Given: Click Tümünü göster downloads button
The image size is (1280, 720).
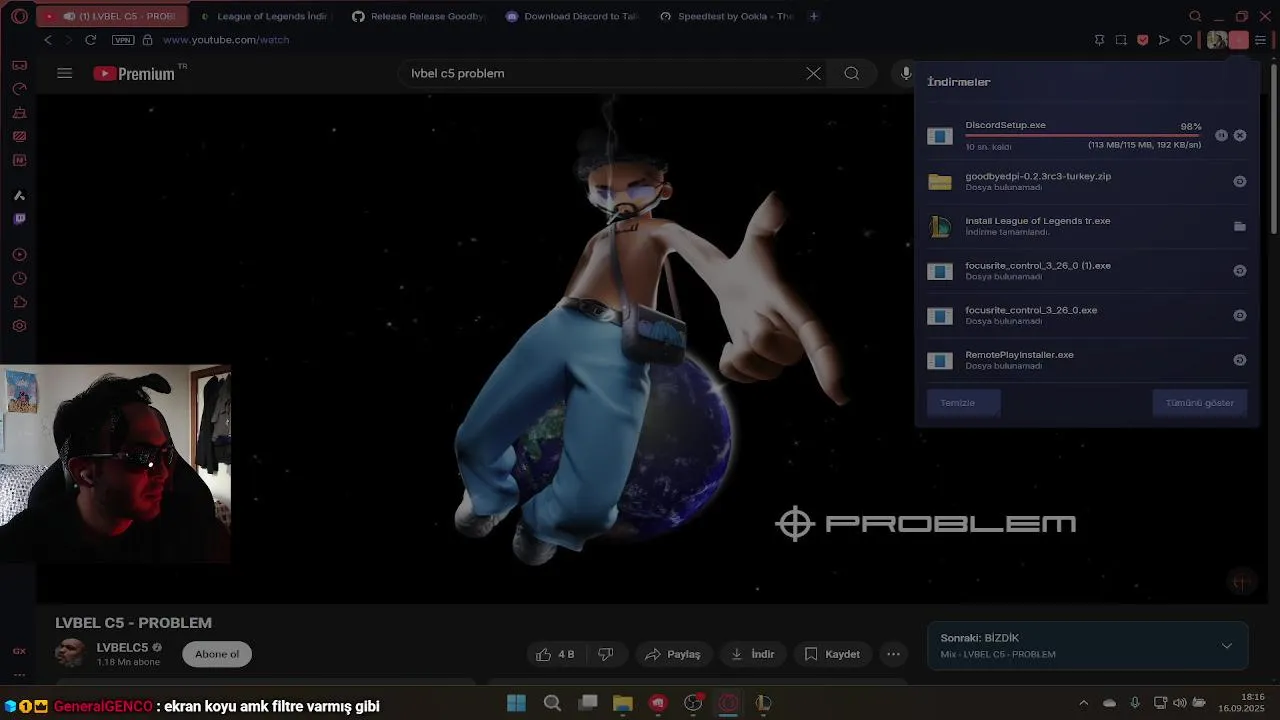Looking at the screenshot, I should [1199, 403].
